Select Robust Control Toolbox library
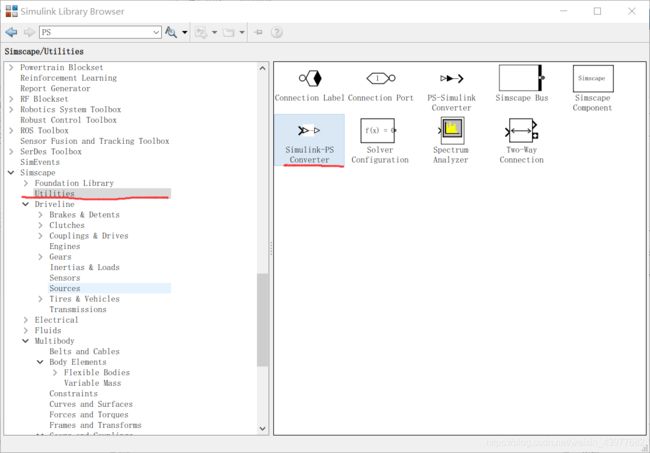Image resolution: width=650 pixels, height=453 pixels. tap(68, 120)
